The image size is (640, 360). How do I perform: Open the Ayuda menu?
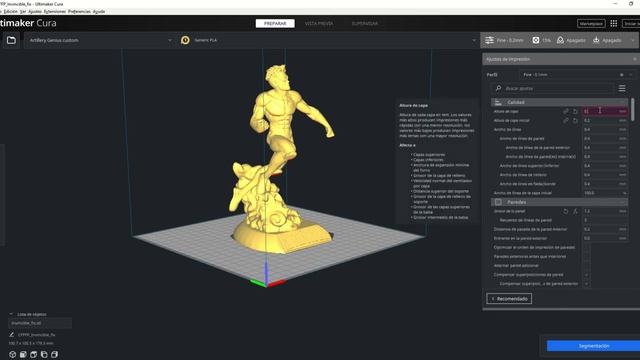pos(99,11)
